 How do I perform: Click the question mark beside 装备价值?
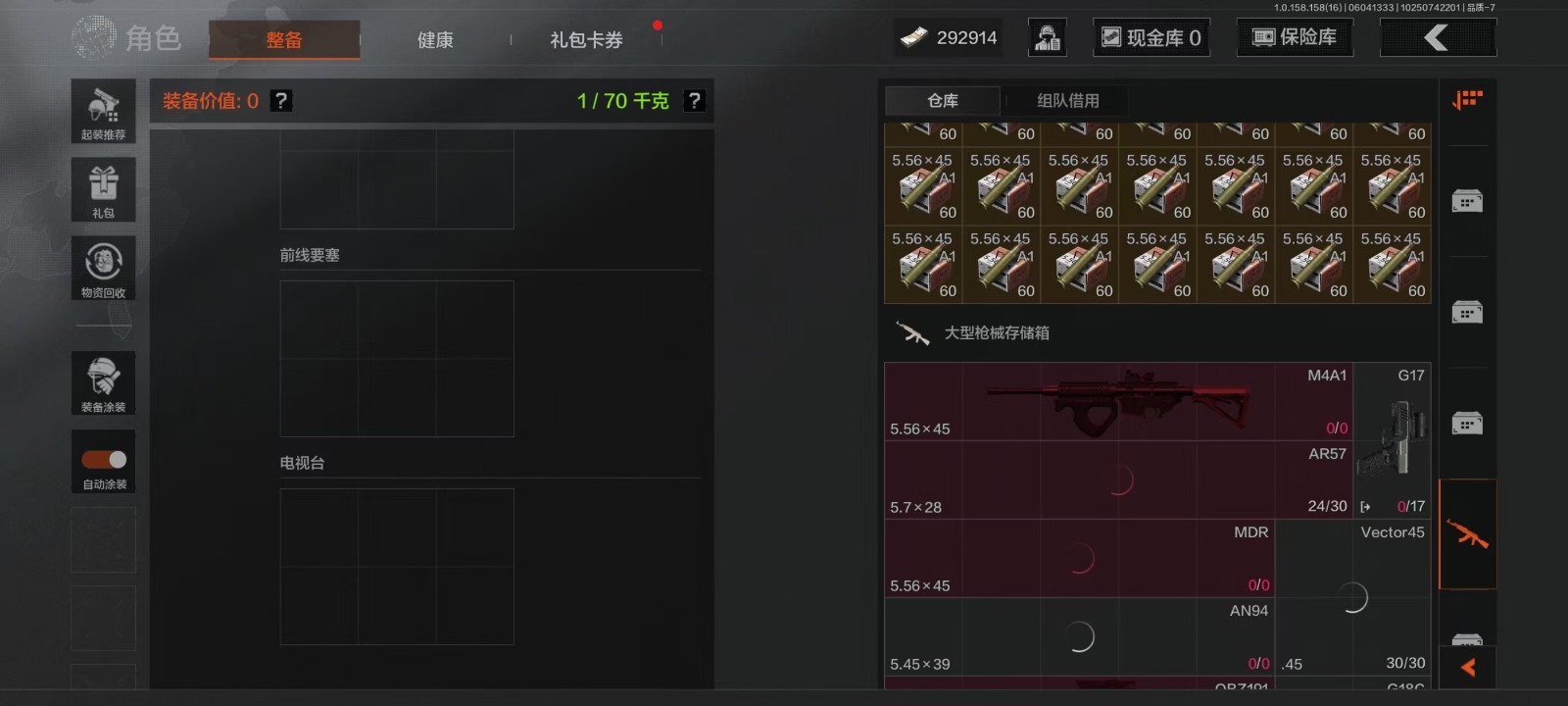coord(281,101)
